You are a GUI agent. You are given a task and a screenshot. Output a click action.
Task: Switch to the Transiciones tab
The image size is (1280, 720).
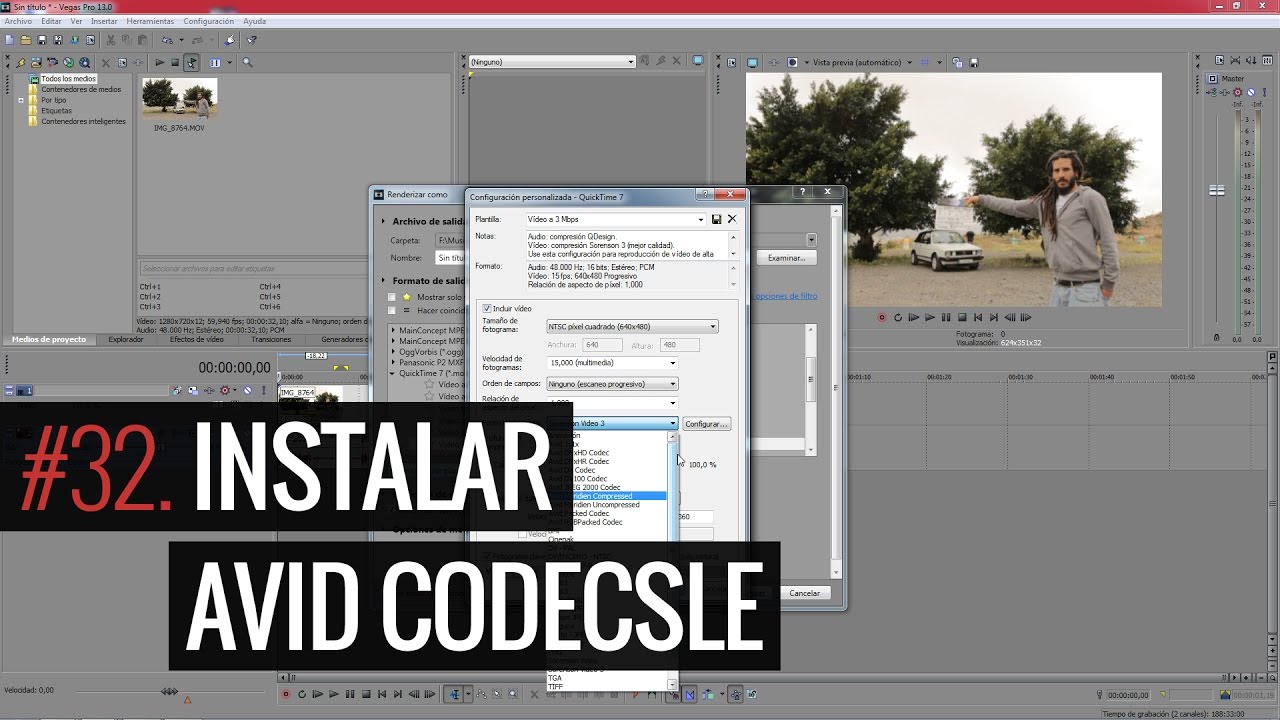click(x=271, y=340)
